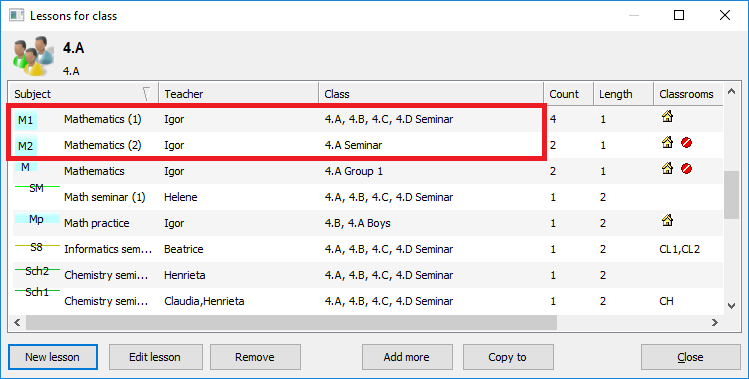Viewport: 749px width, 379px height.
Task: Select the Math seminar (1) lesson row
Action: [x=368, y=197]
